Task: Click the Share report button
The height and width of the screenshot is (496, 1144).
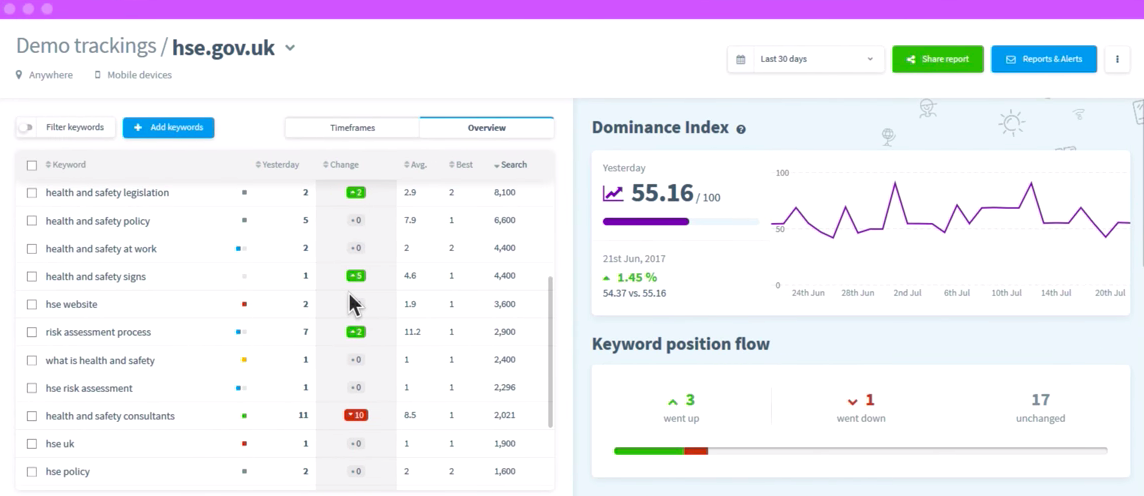Action: tap(938, 59)
